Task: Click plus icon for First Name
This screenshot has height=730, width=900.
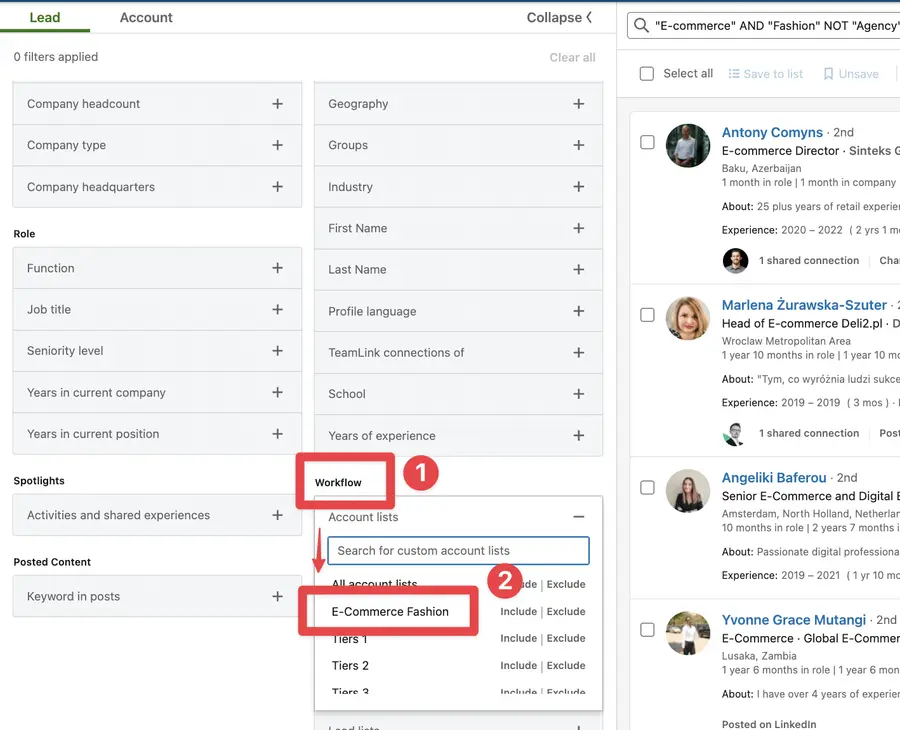Action: [579, 228]
